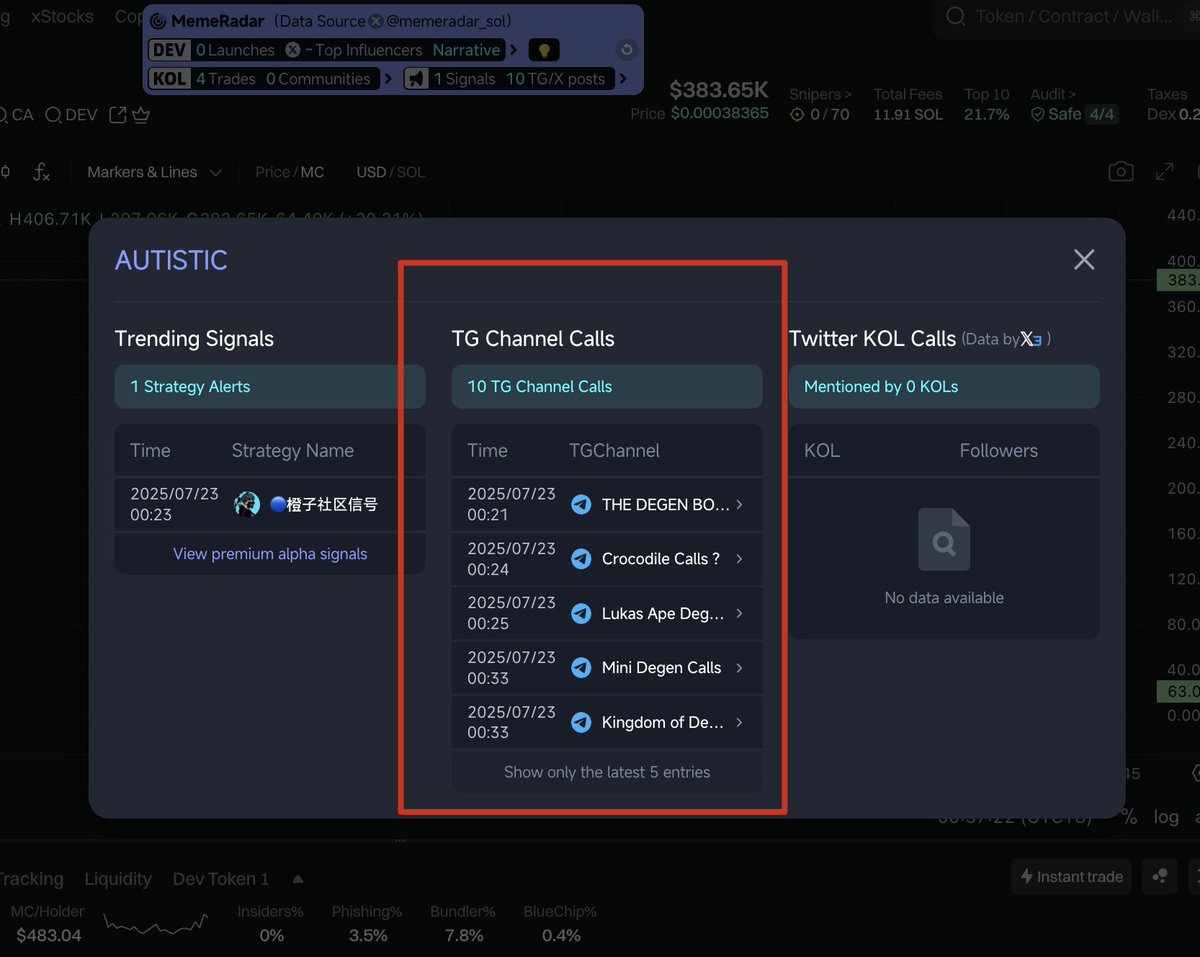Click the strategy avatar next to 橙子社区信号
Image resolution: width=1200 pixels, height=957 pixels.
tap(247, 505)
